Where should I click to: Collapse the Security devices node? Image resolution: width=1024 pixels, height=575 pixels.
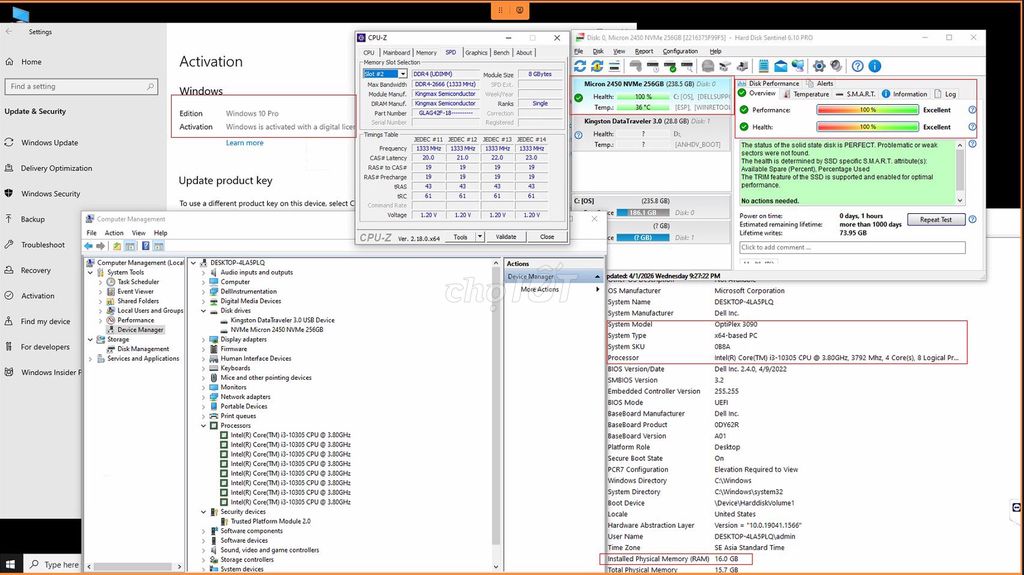(x=204, y=512)
